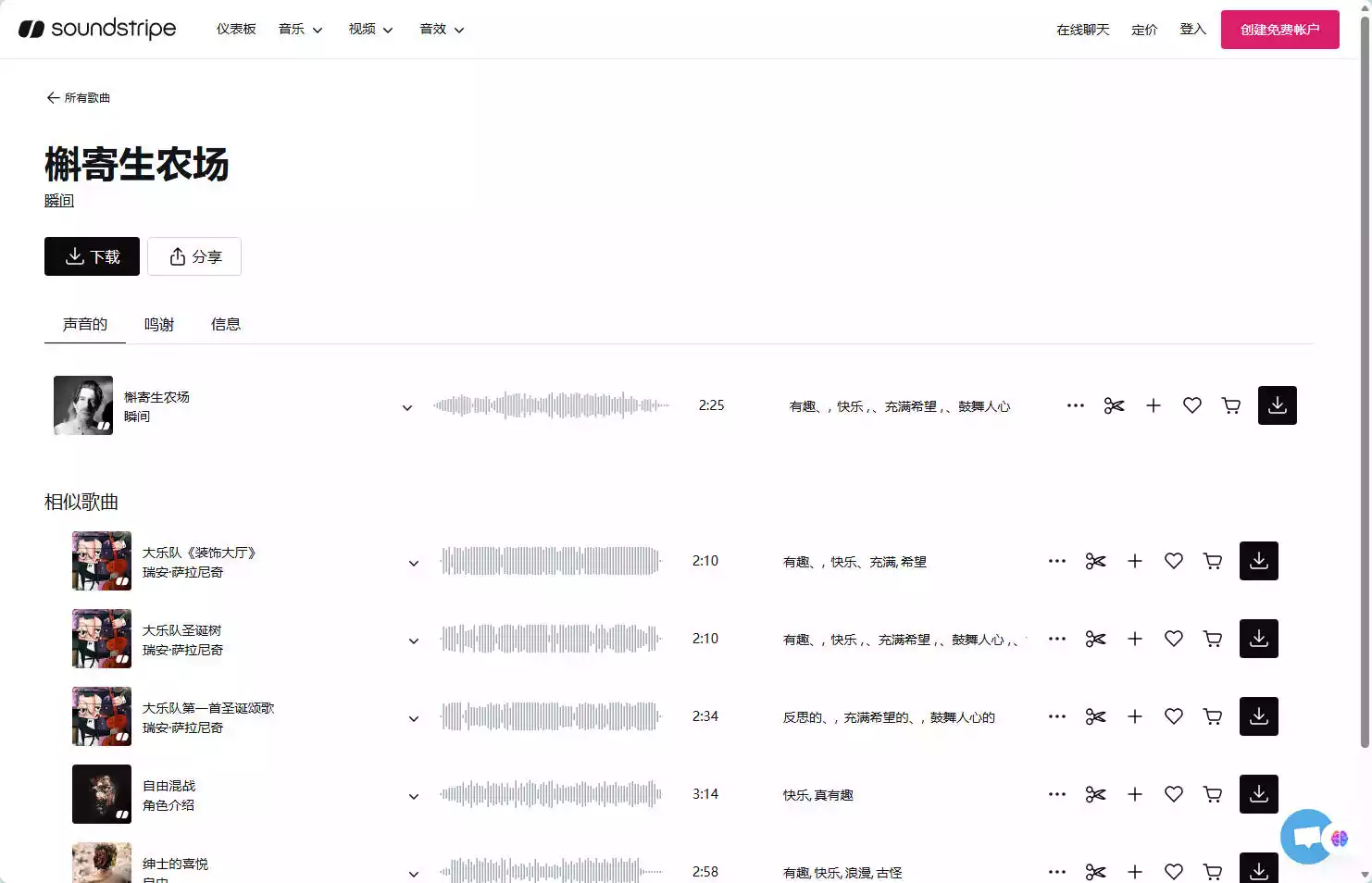Click scissors icon for 大乐队圣诞树
The height and width of the screenshot is (883, 1372).
point(1095,639)
